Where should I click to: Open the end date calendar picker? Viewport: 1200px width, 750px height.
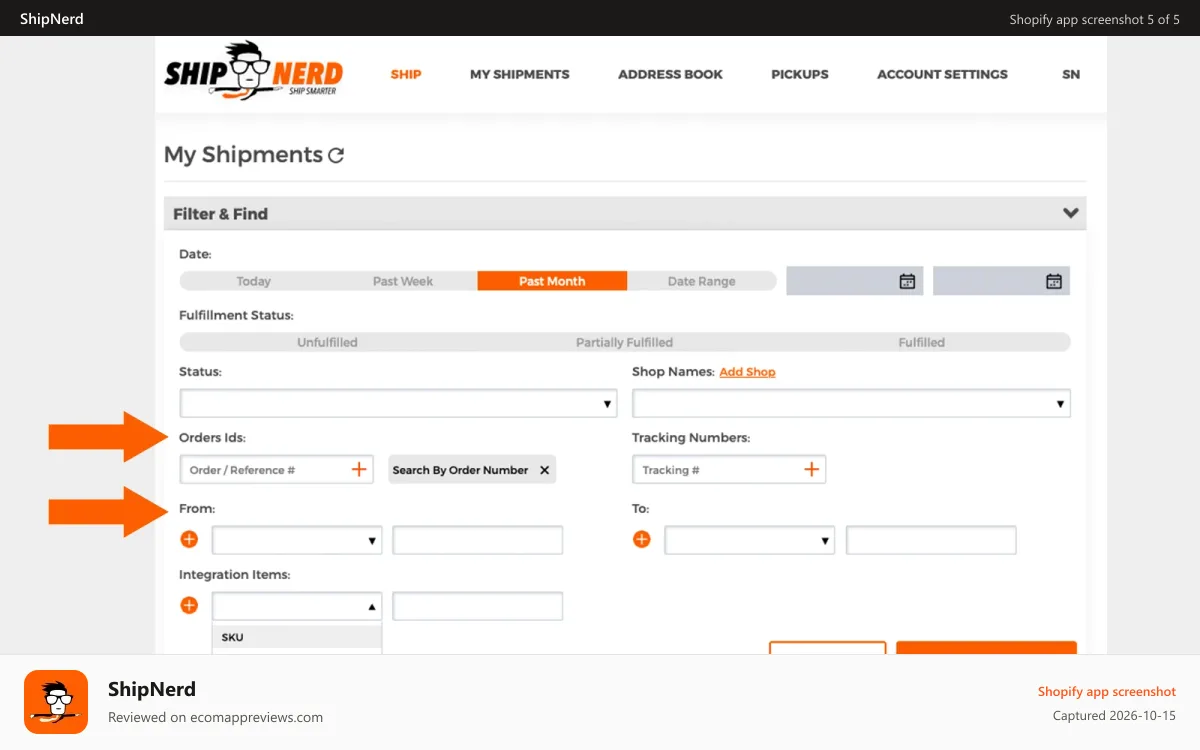(1054, 281)
